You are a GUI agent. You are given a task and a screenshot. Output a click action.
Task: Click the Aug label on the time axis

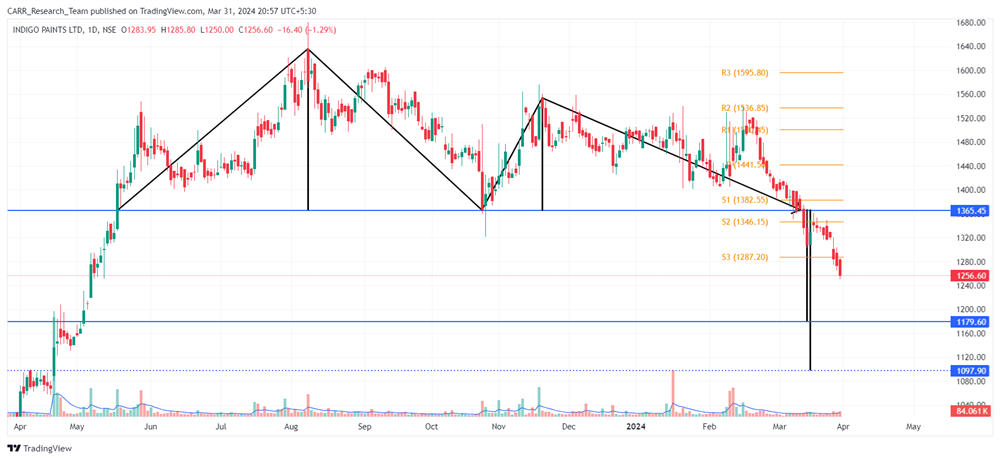point(291,426)
